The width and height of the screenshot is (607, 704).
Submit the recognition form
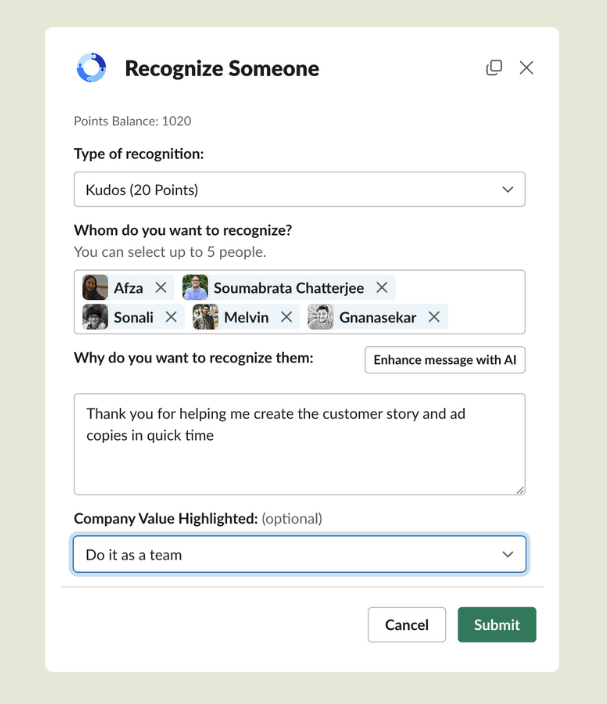click(x=497, y=625)
